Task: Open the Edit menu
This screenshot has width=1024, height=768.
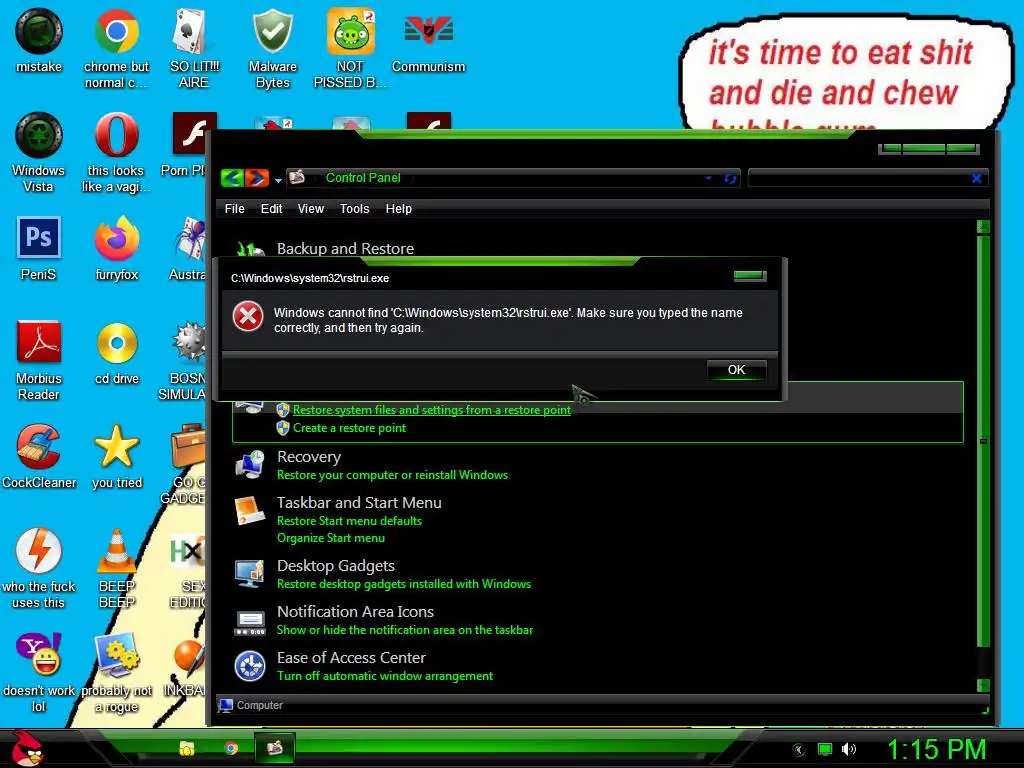Action: coord(271,208)
